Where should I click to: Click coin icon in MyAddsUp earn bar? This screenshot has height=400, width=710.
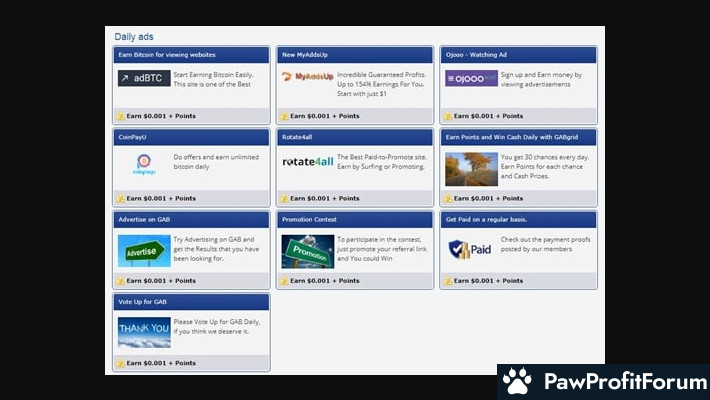pos(284,116)
